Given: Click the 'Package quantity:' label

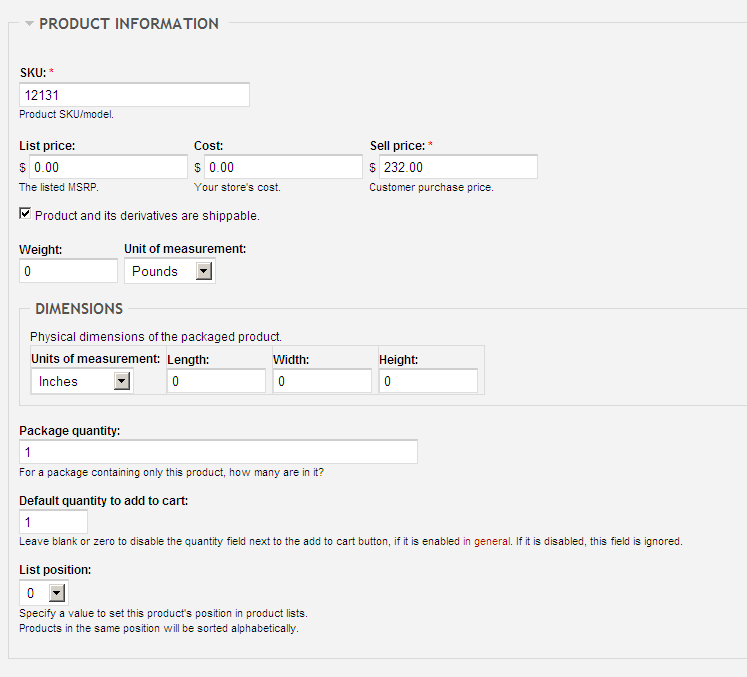Looking at the screenshot, I should [70, 431].
